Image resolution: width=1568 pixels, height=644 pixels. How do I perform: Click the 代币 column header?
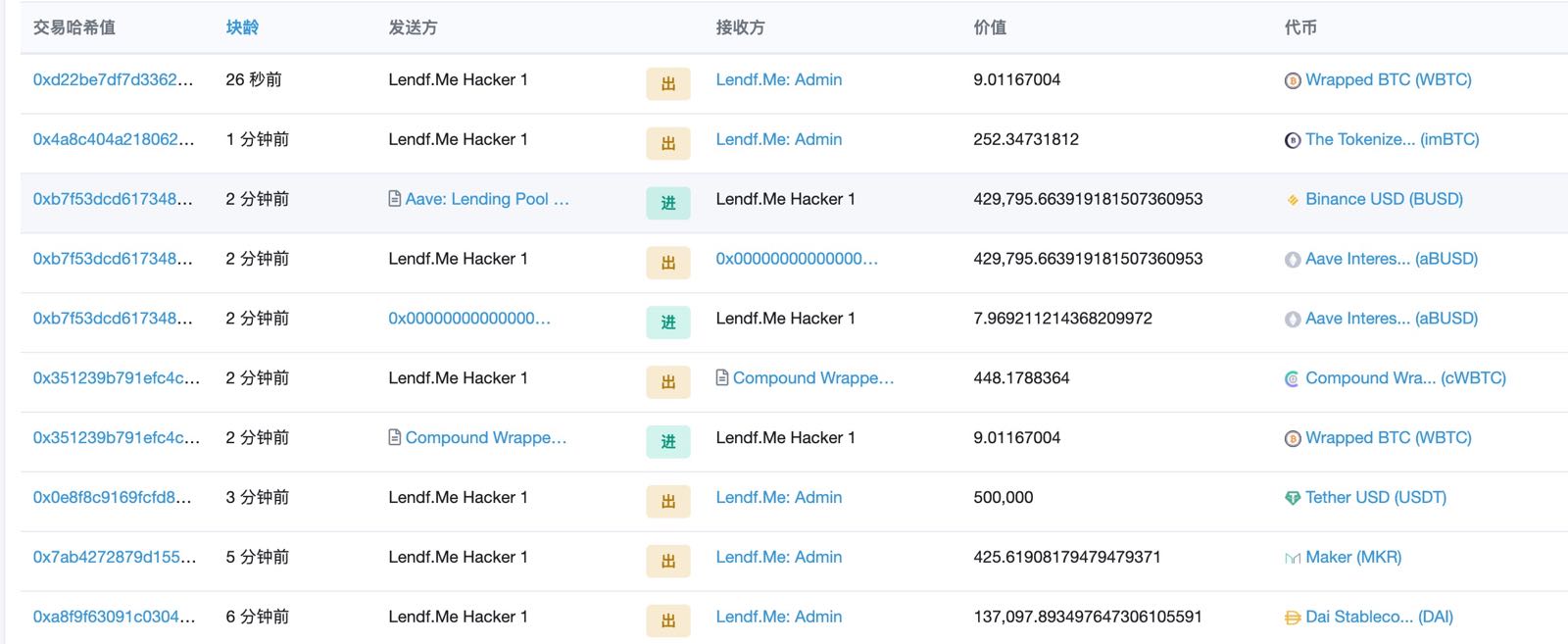click(1300, 27)
